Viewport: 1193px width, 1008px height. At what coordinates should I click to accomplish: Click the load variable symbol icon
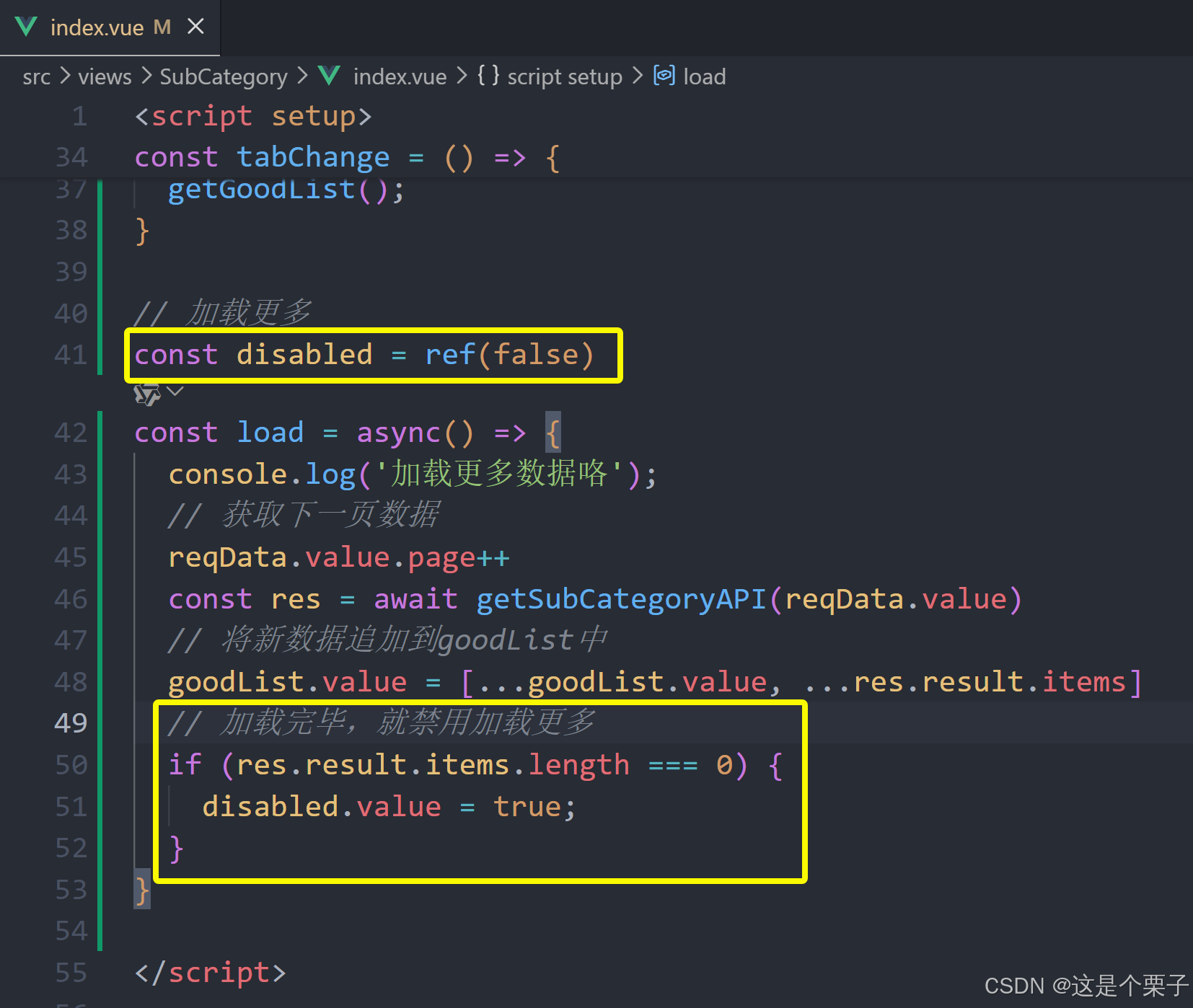[664, 75]
